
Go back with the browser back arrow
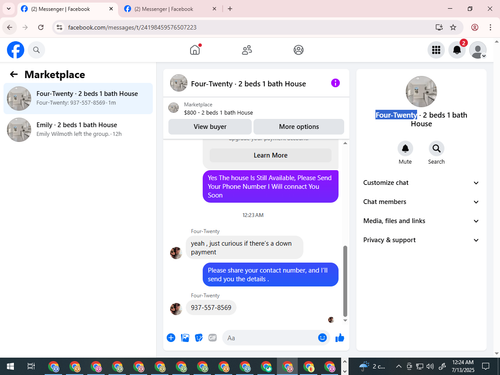[10, 27]
